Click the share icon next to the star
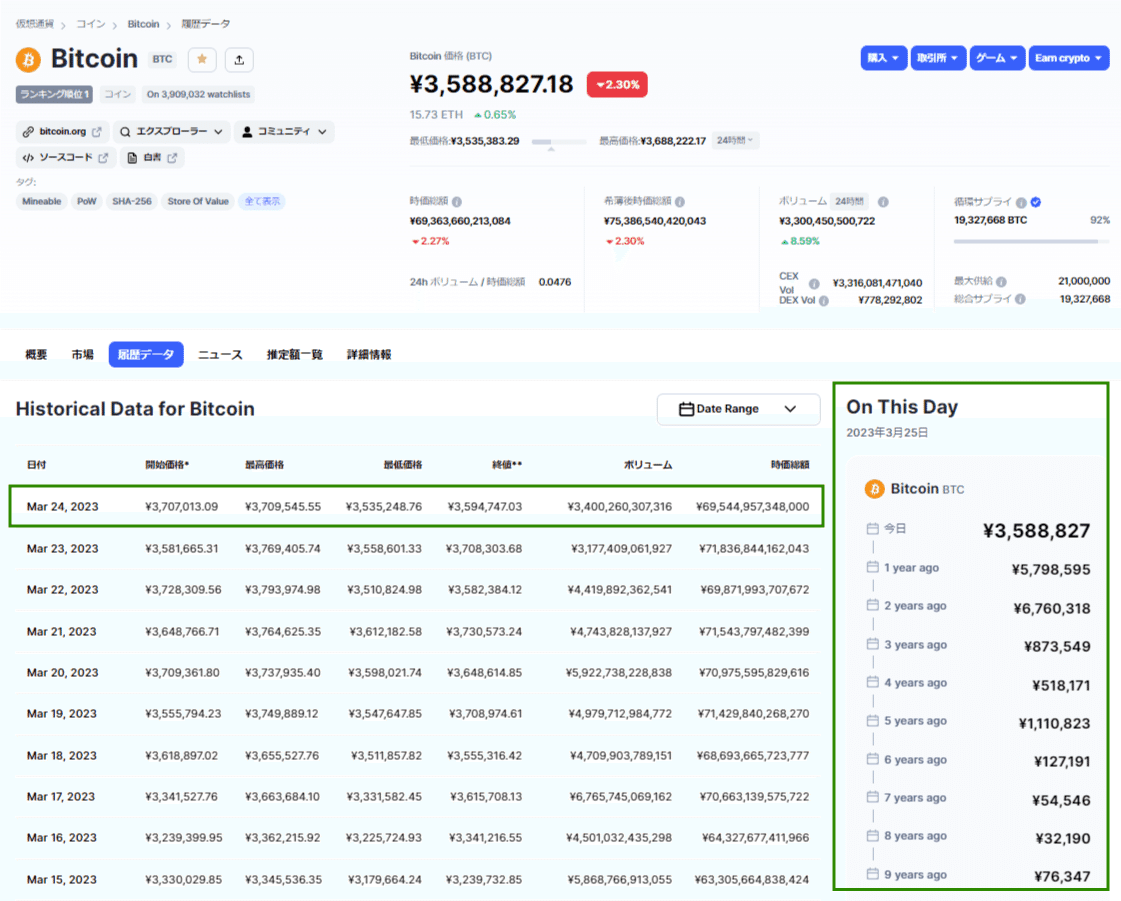Image resolution: width=1121 pixels, height=901 pixels. pos(237,59)
